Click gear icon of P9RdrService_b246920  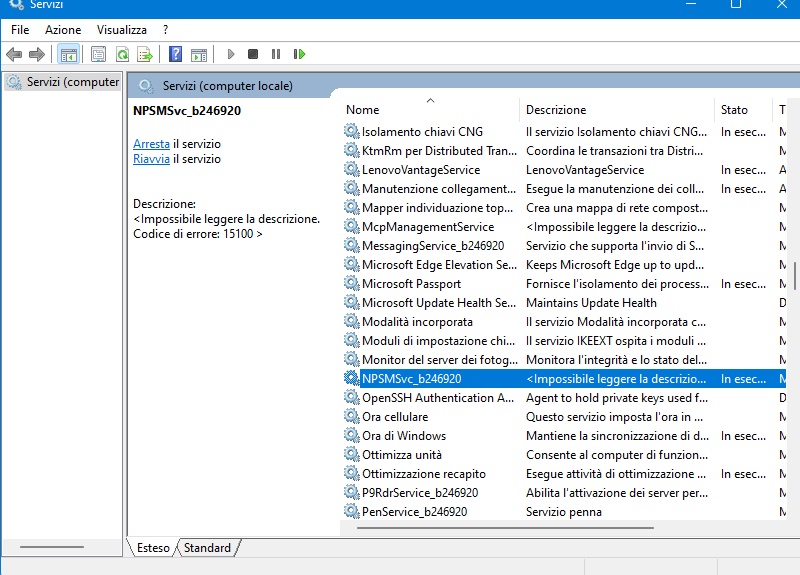(352, 492)
